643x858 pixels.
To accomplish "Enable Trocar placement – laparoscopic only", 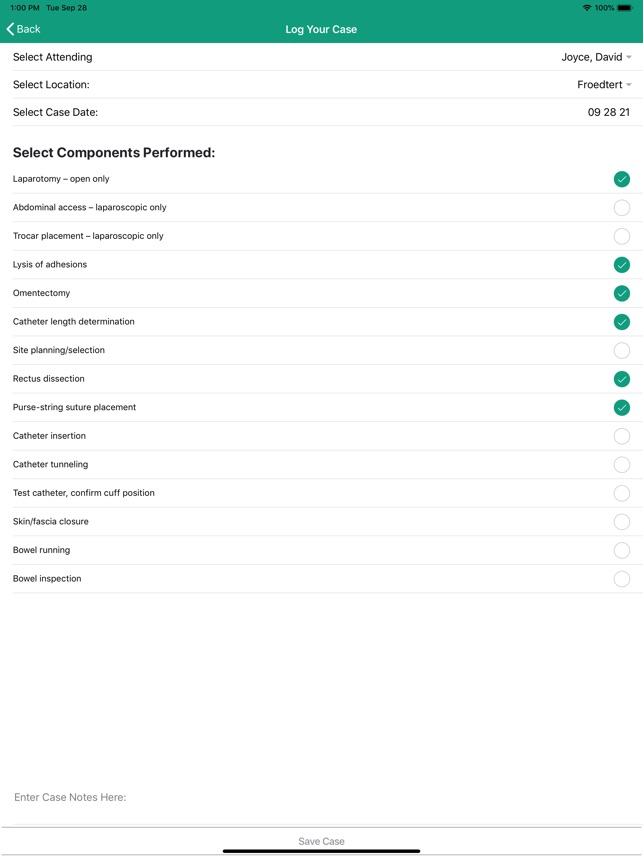I will pos(621,236).
